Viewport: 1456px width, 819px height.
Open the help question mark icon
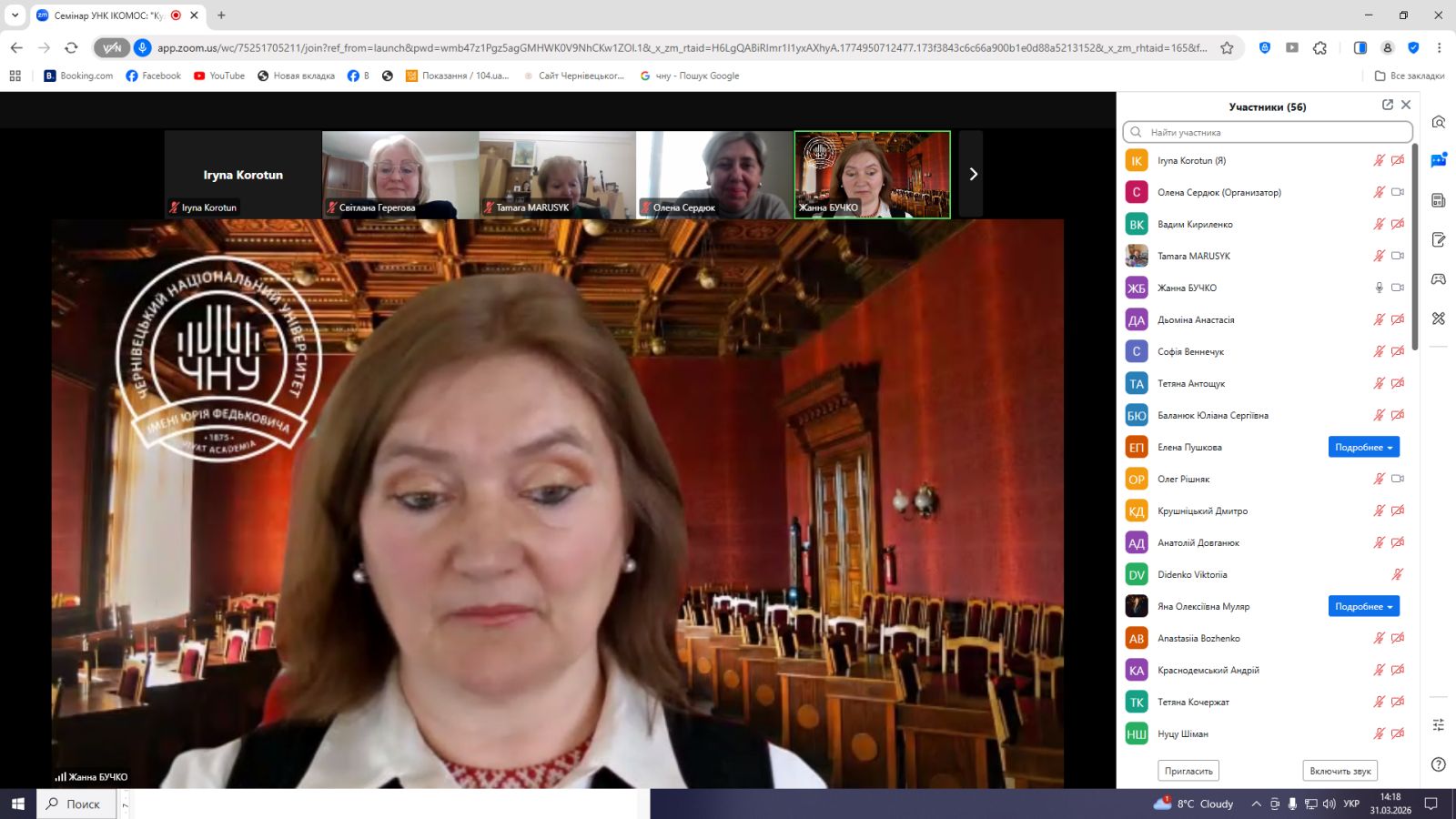(1439, 764)
